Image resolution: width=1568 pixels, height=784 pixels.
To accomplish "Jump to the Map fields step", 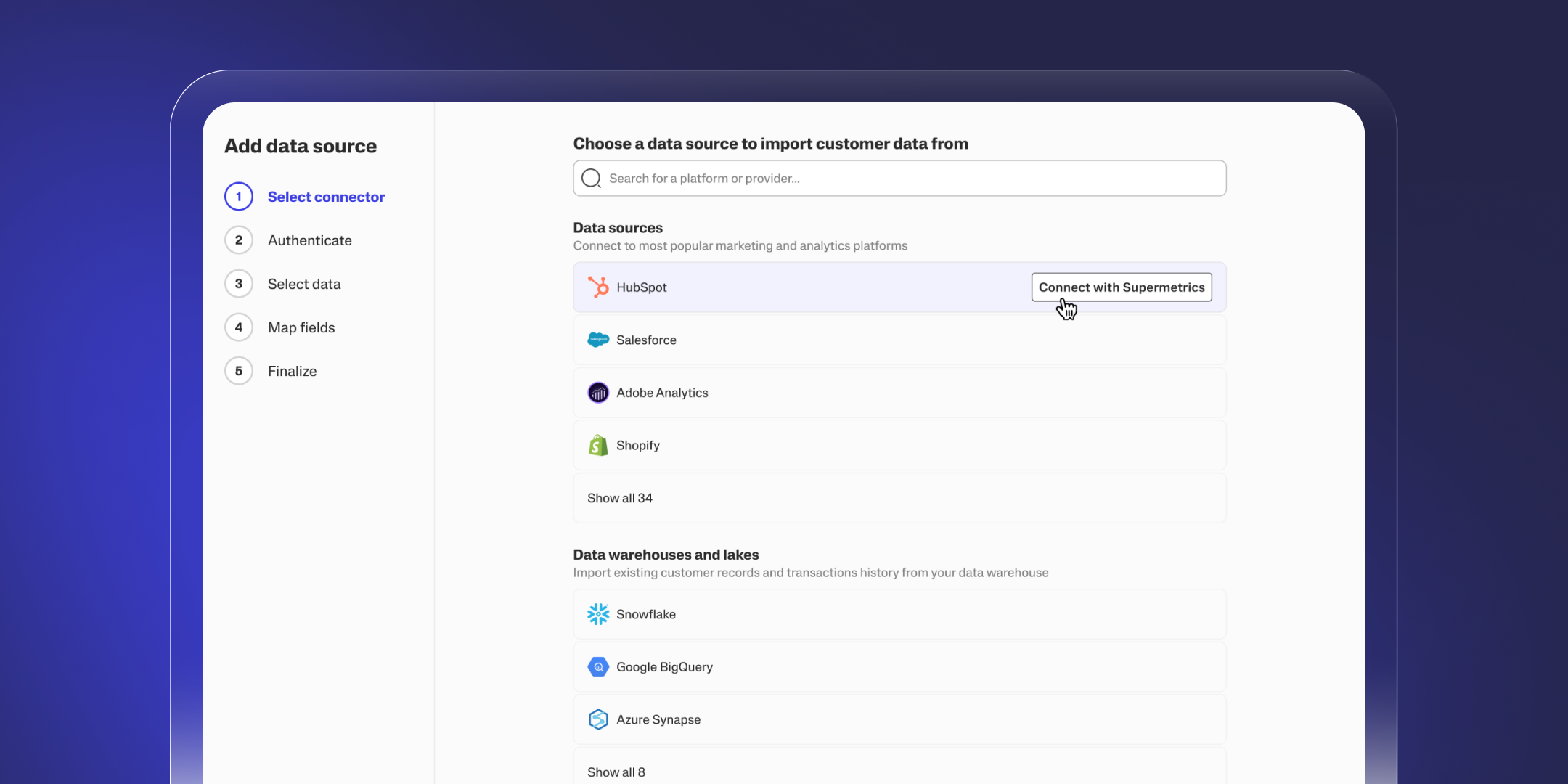I will coord(301,327).
